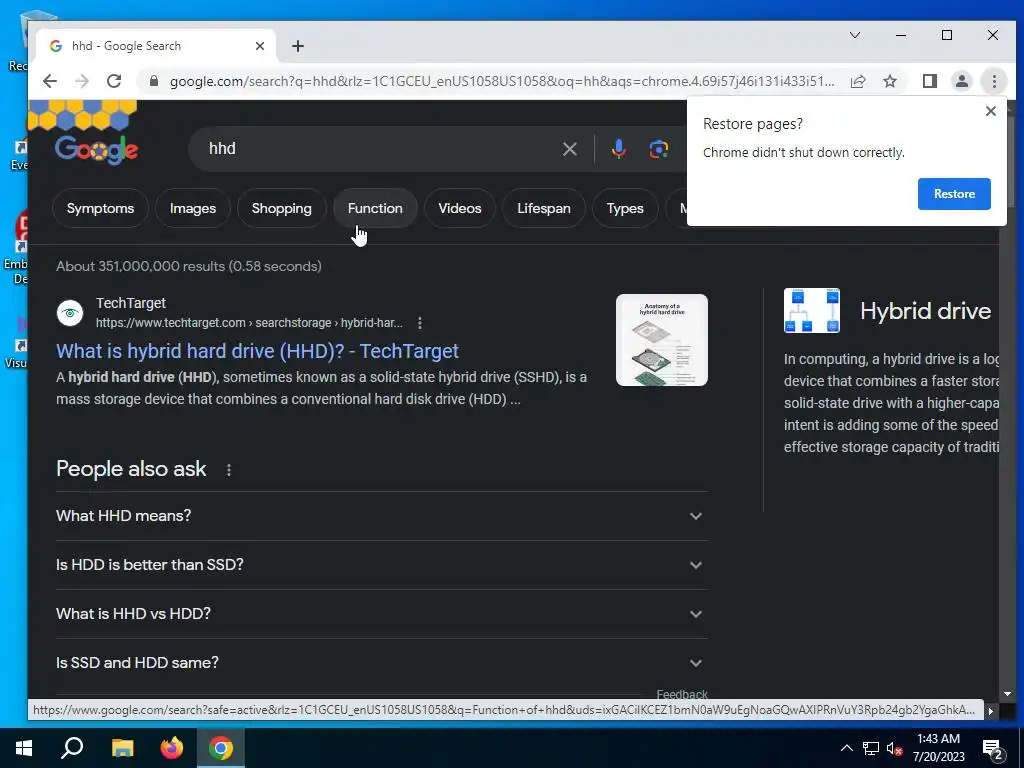Bookmark this tab with star icon
The image size is (1024, 768).
pos(889,81)
